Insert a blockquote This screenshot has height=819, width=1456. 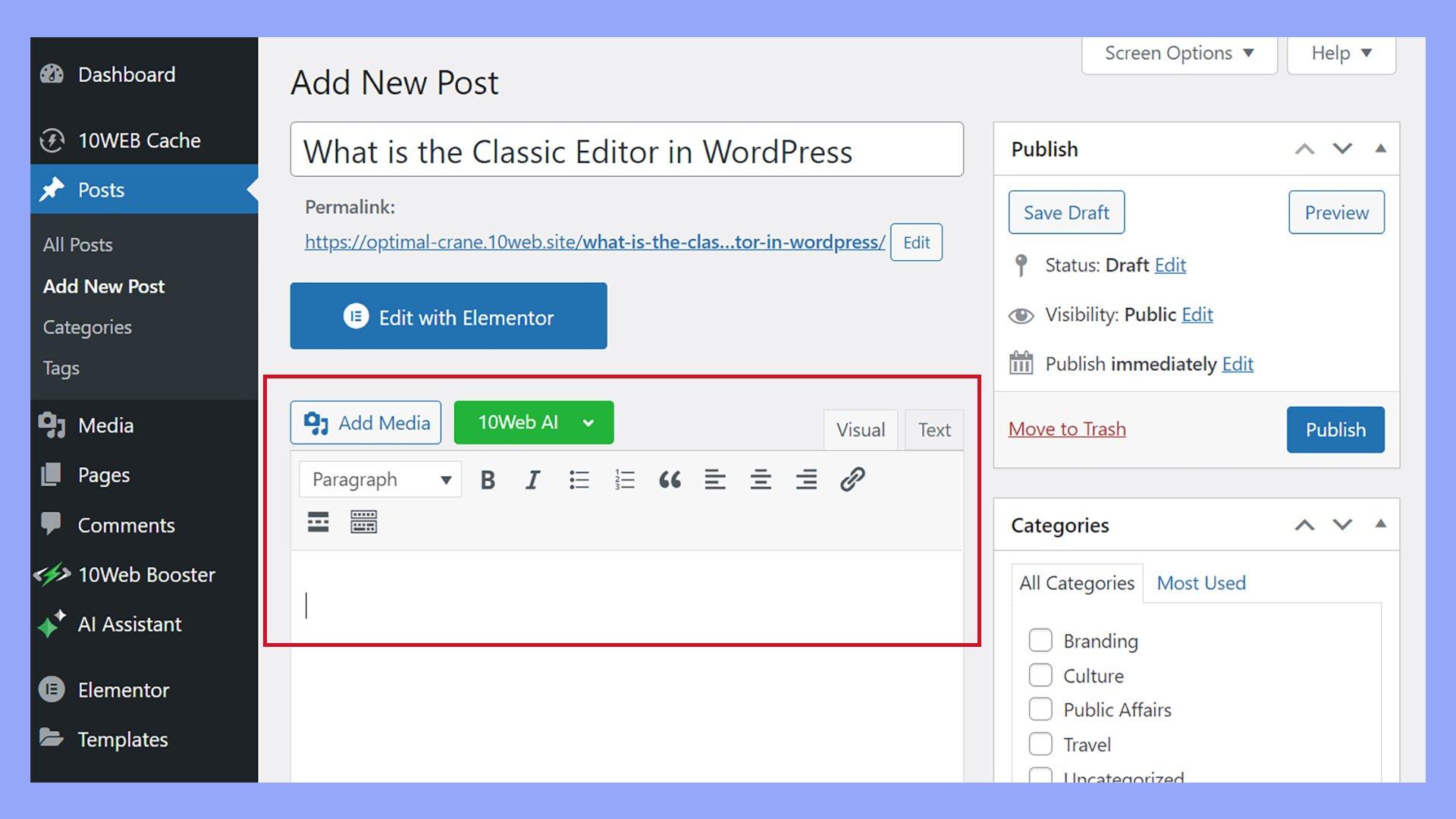click(x=670, y=479)
